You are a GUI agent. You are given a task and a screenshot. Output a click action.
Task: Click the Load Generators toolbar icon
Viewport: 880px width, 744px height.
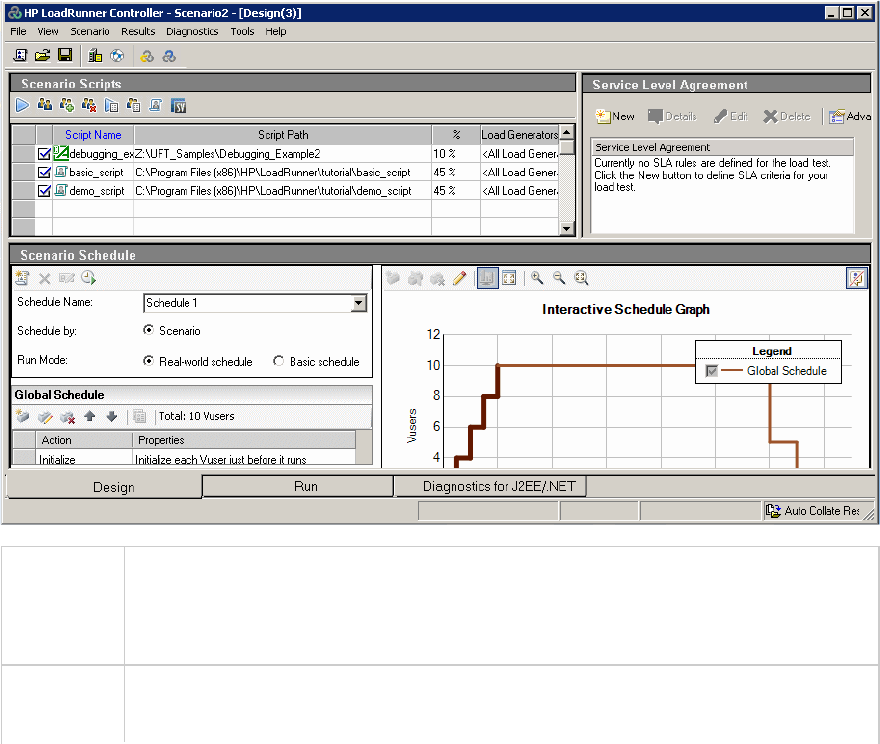coord(95,56)
